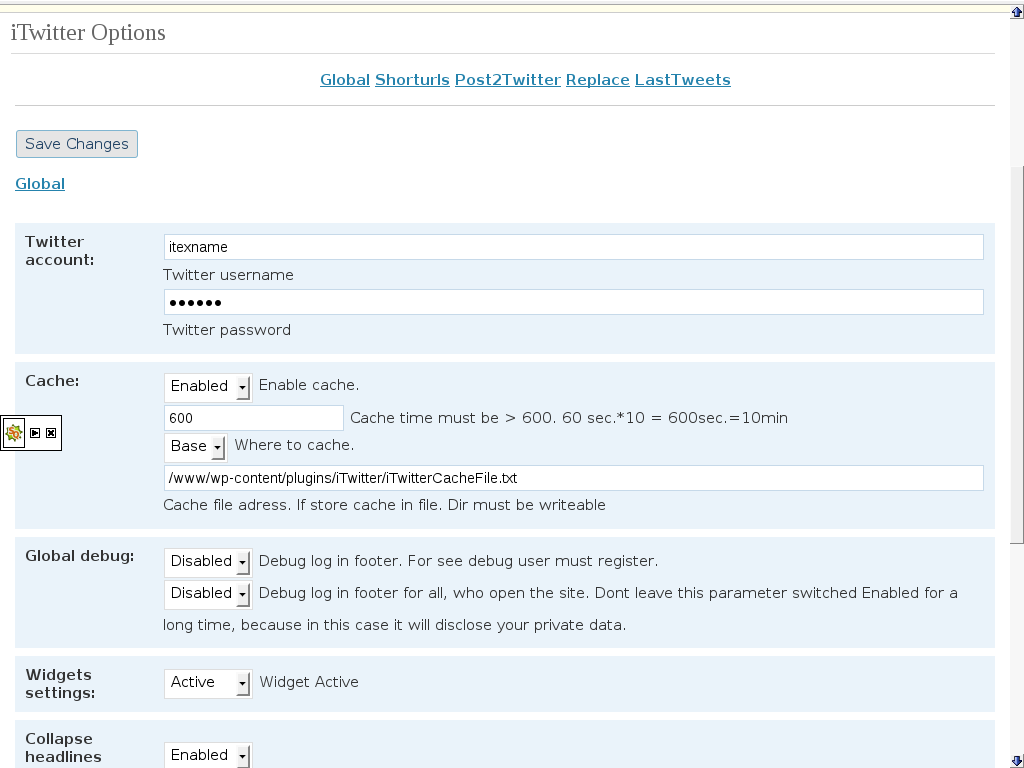Go to LastTweets section

(x=682, y=80)
